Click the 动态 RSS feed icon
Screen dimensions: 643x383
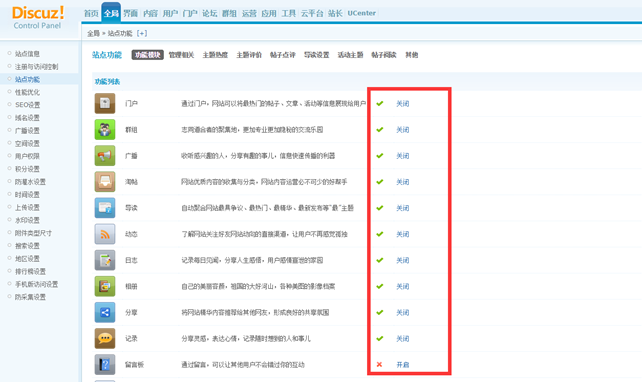click(105, 234)
